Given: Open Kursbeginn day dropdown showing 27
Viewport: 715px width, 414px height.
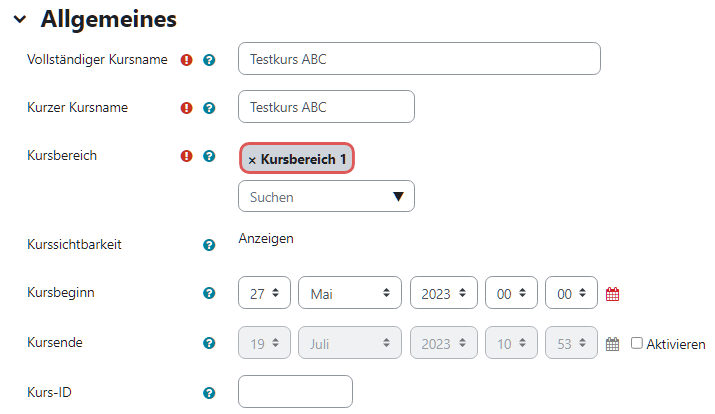Looking at the screenshot, I should tap(264, 293).
